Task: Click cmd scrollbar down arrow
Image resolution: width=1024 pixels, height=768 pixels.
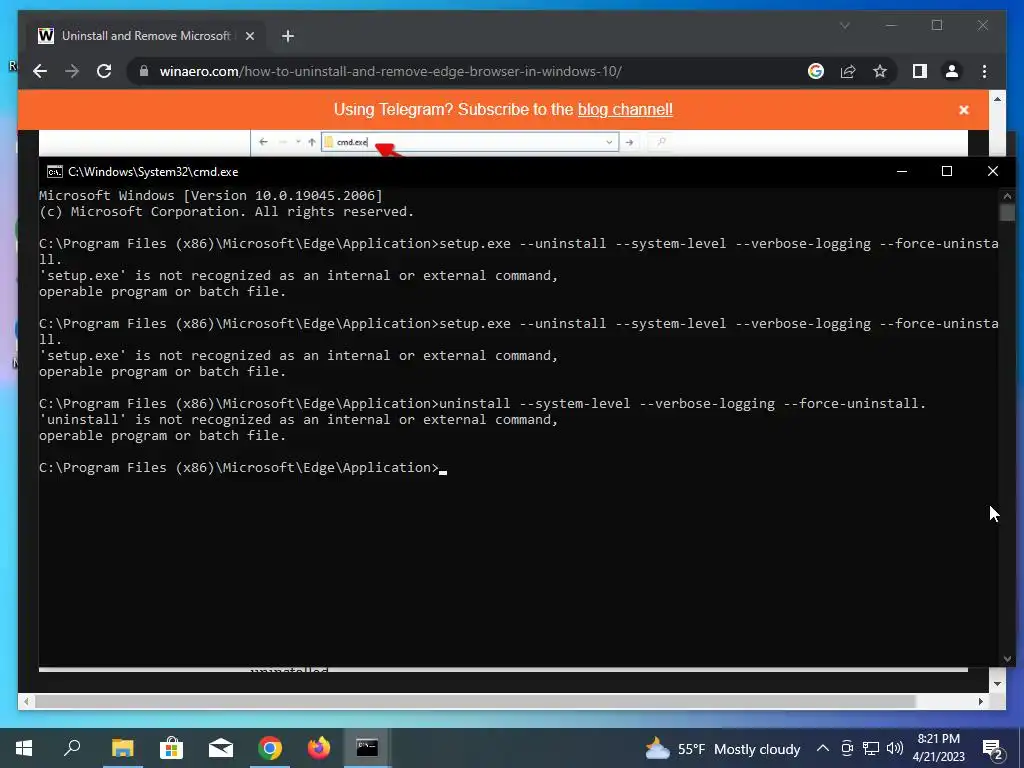Action: (x=1006, y=658)
